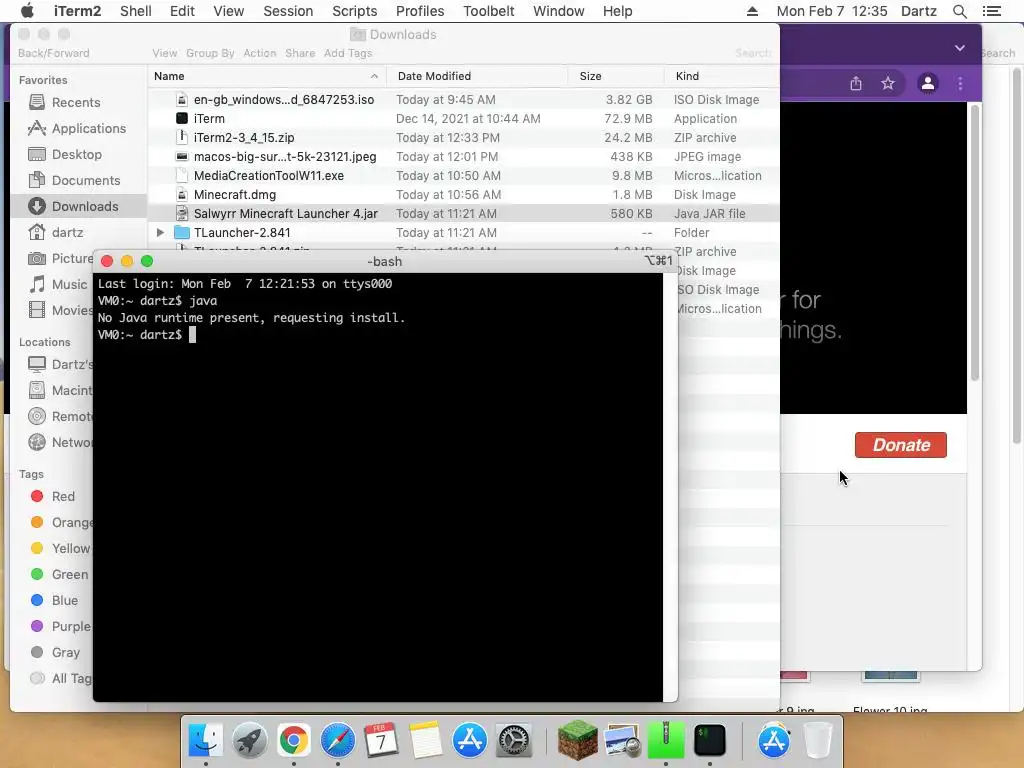Screen dimensions: 1024x768
Task: Open Finder from the Dock
Action: tap(205, 741)
